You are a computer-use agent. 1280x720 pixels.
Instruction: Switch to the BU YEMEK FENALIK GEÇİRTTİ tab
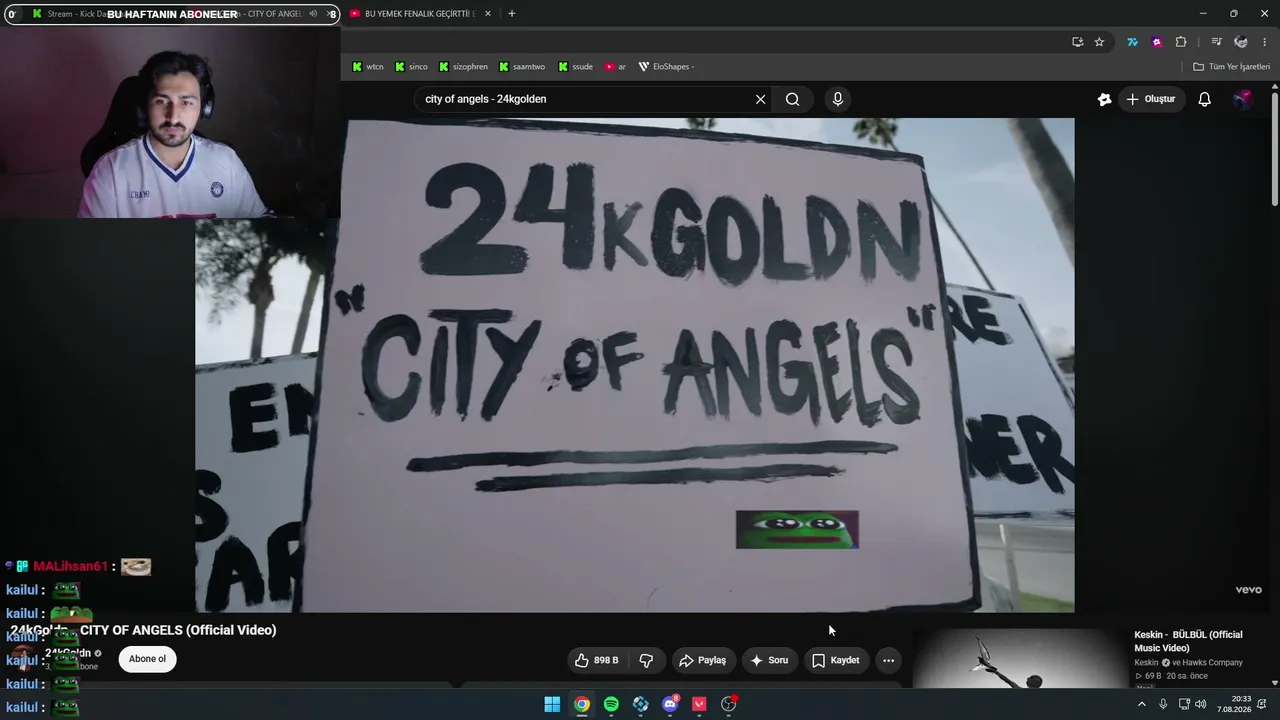[419, 14]
